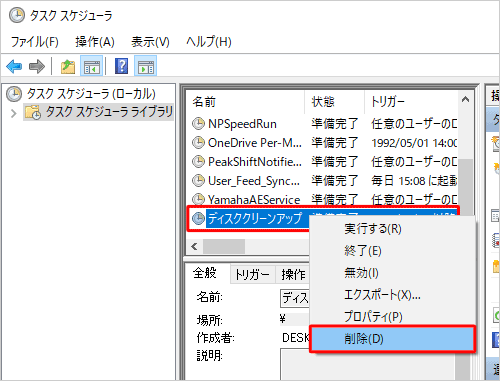Click the 毎日 15:08 に起動 trigger cell

tap(414, 181)
